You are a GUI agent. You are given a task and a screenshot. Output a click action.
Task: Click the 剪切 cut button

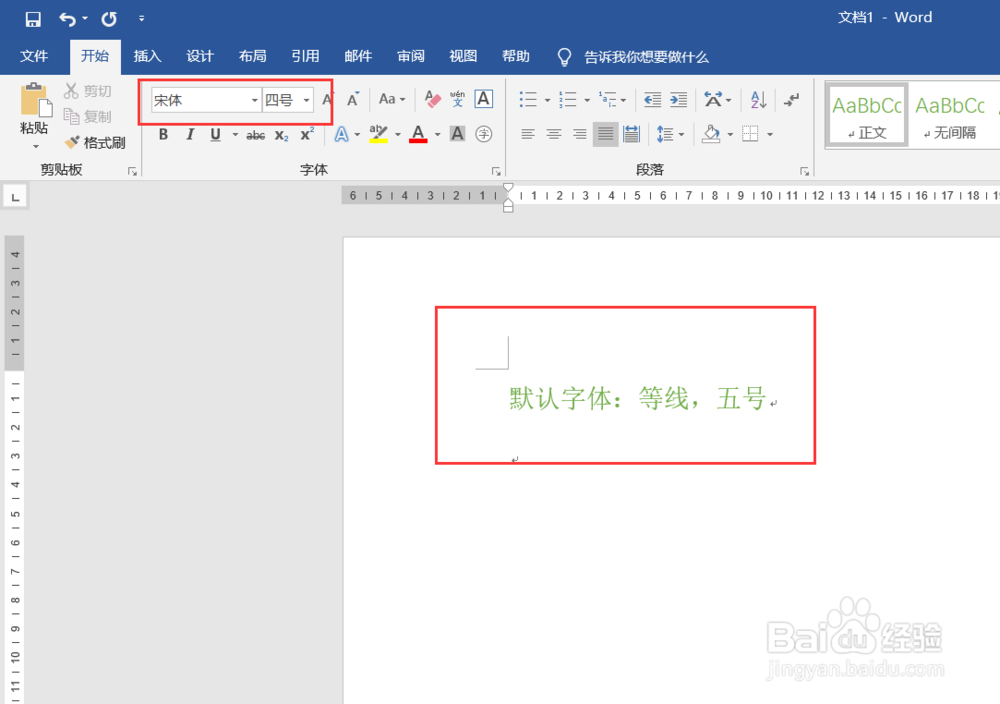[88, 91]
